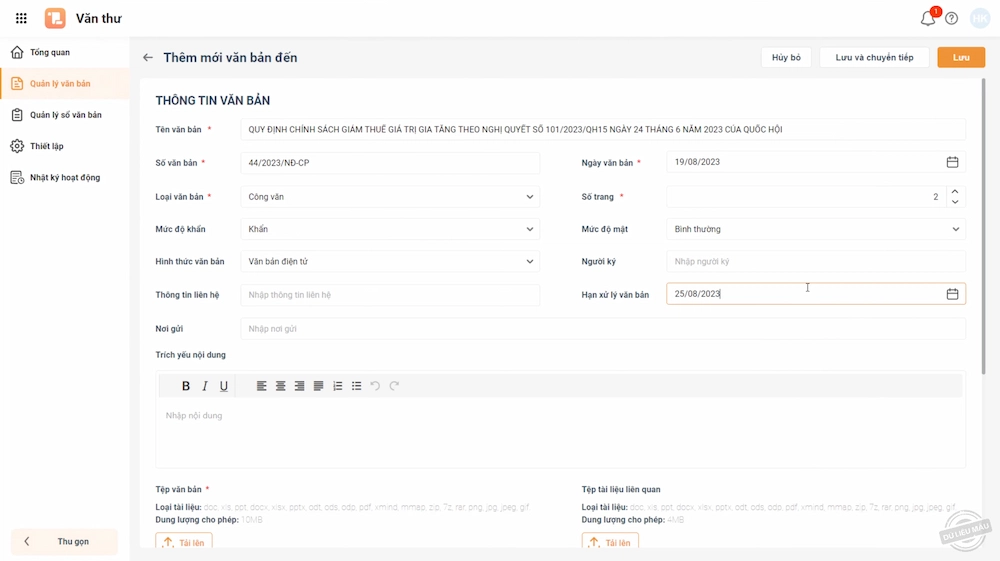Apply underline formatting in editor
The width and height of the screenshot is (1000, 561).
(x=223, y=386)
